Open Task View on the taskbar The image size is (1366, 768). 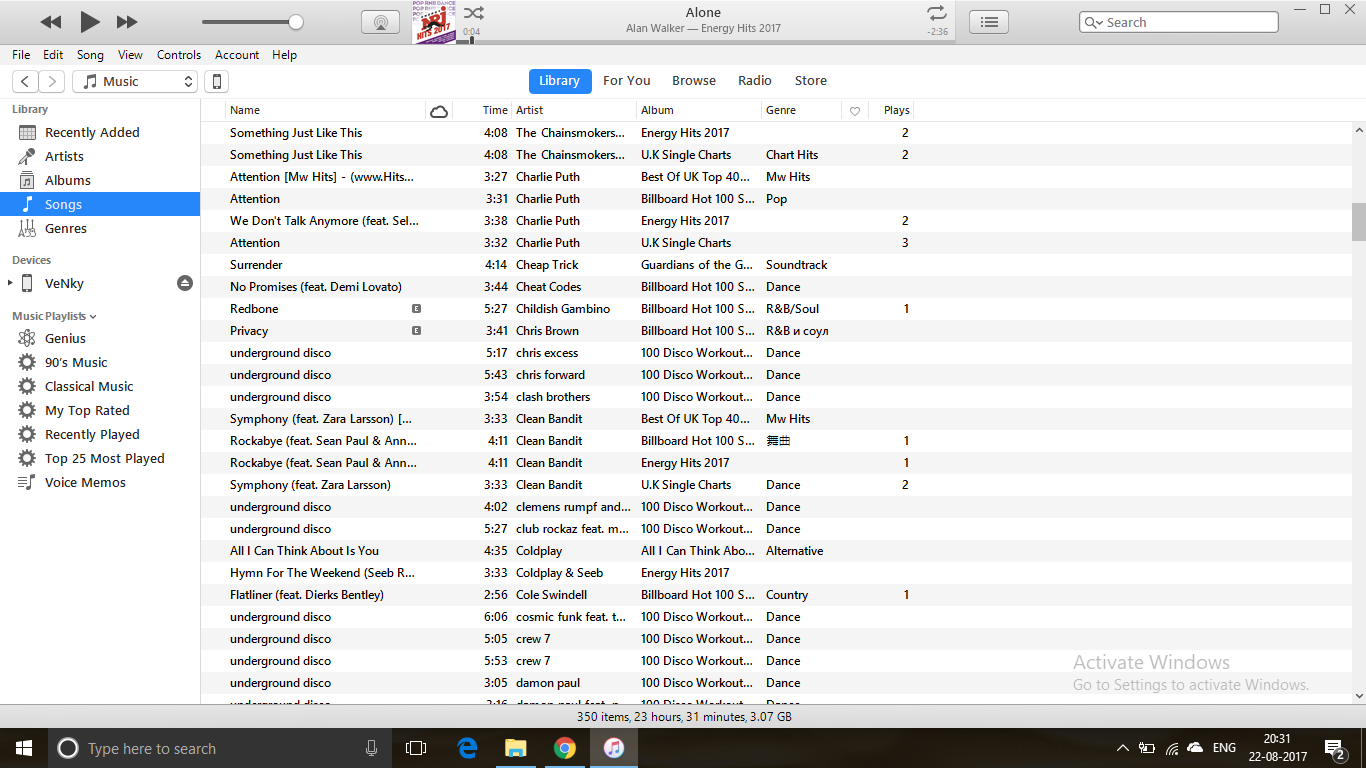pos(416,748)
